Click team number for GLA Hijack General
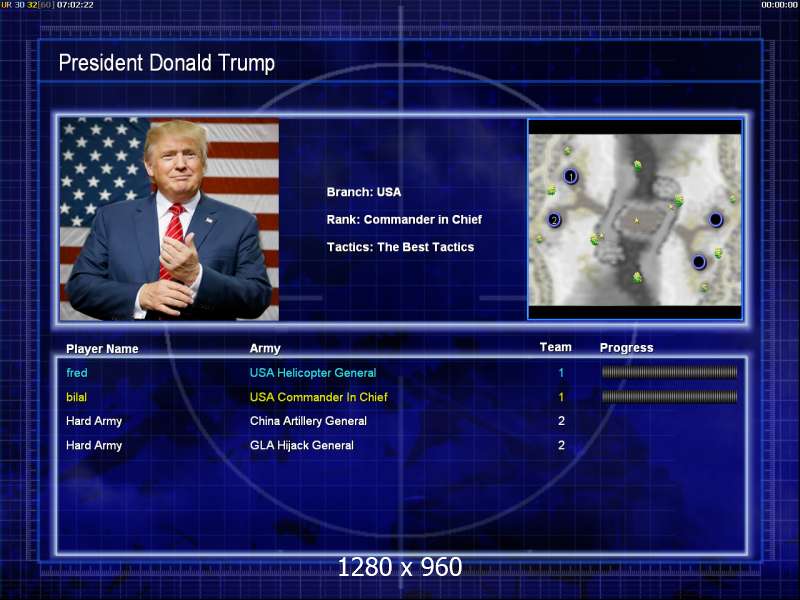This screenshot has width=800, height=600. click(x=561, y=445)
